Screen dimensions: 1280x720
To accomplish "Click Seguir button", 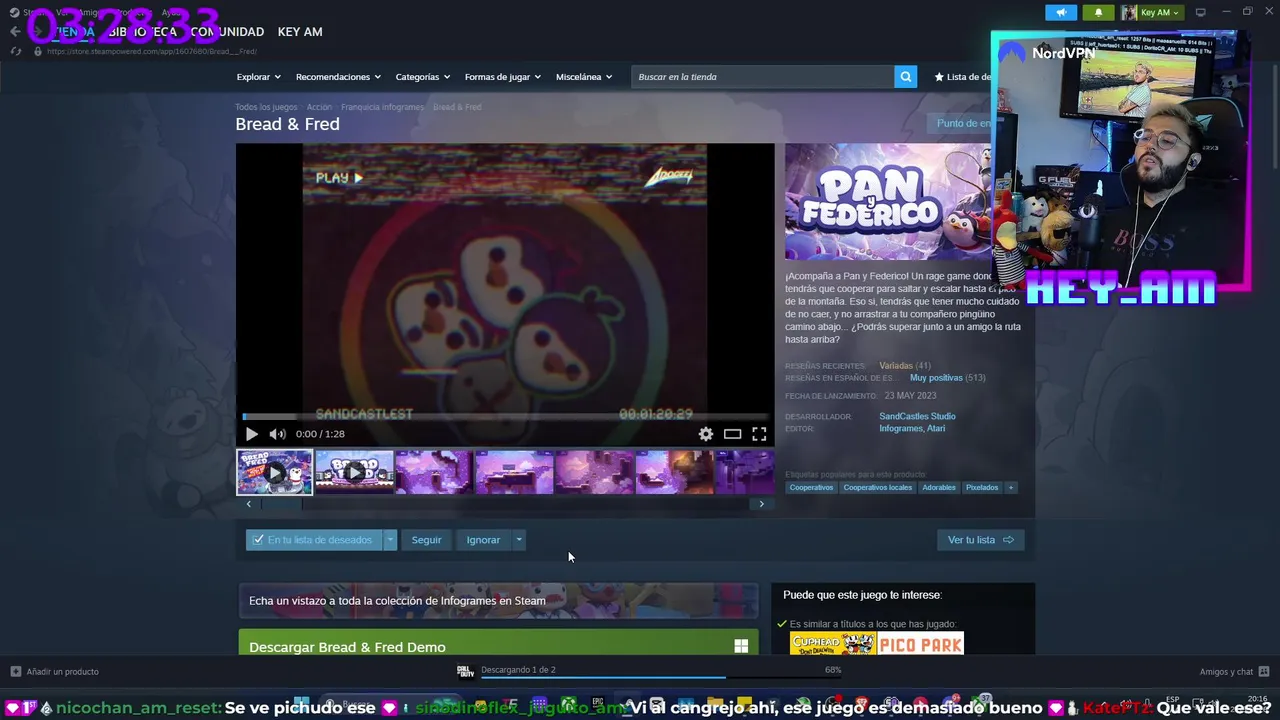I will click(426, 540).
